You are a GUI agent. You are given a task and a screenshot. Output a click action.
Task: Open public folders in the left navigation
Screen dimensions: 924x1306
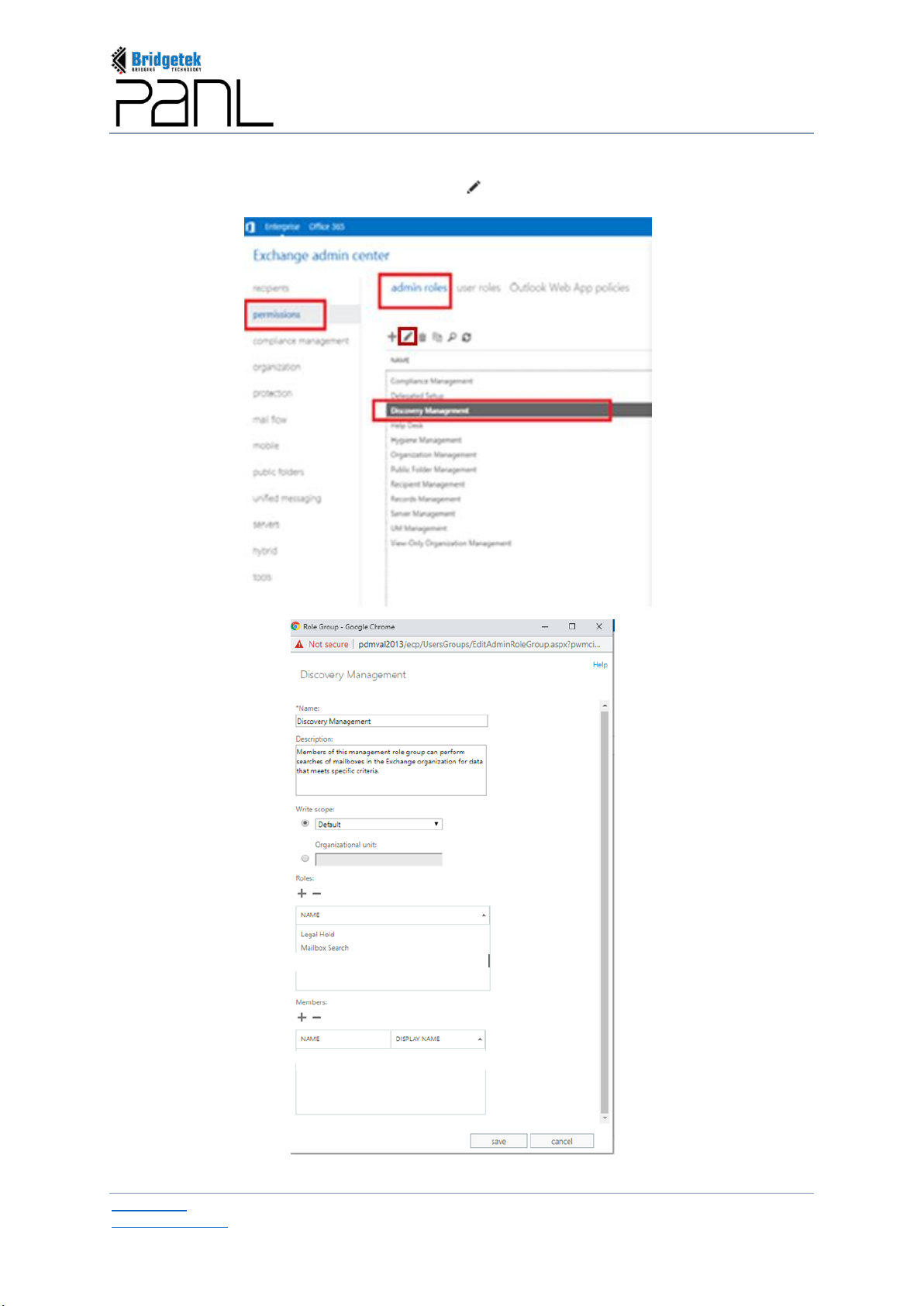point(278,473)
